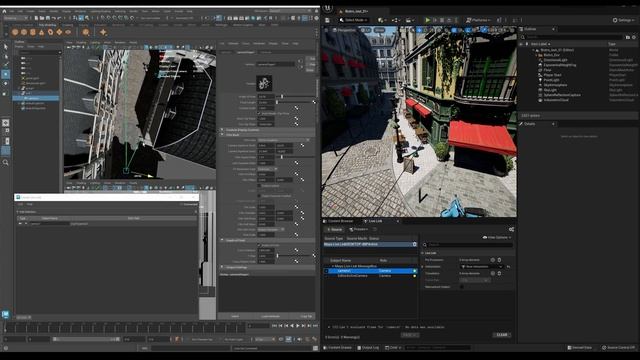Clear the Translators array
The image size is (640, 360).
tap(499, 273)
